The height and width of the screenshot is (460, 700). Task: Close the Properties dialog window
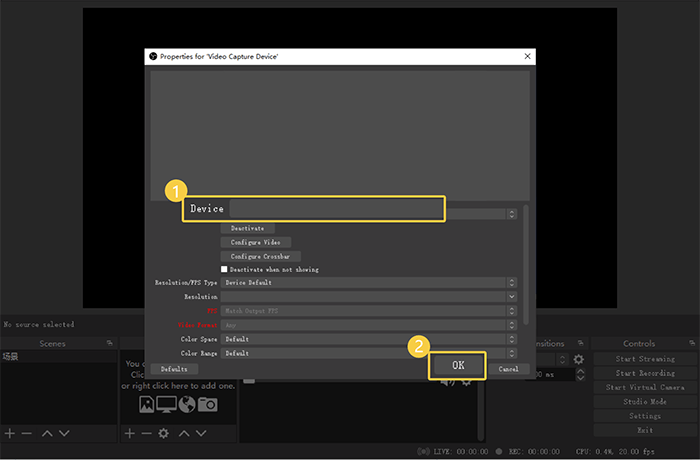[x=526, y=57]
